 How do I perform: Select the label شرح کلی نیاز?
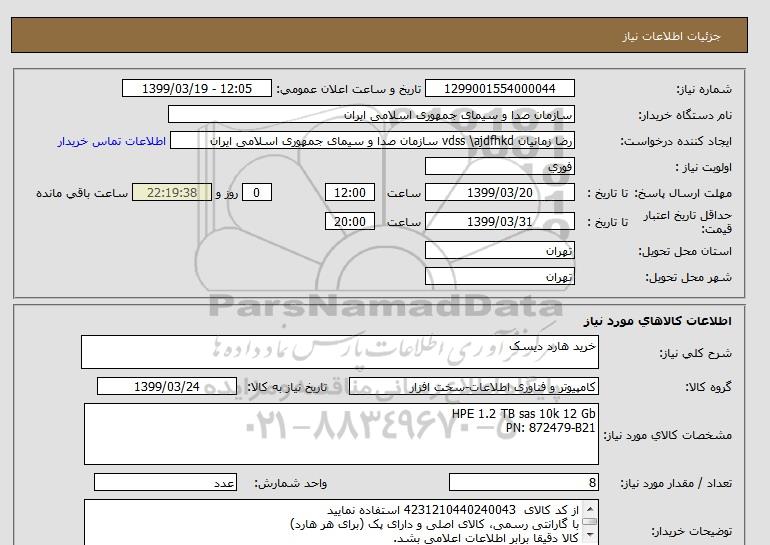coord(695,353)
